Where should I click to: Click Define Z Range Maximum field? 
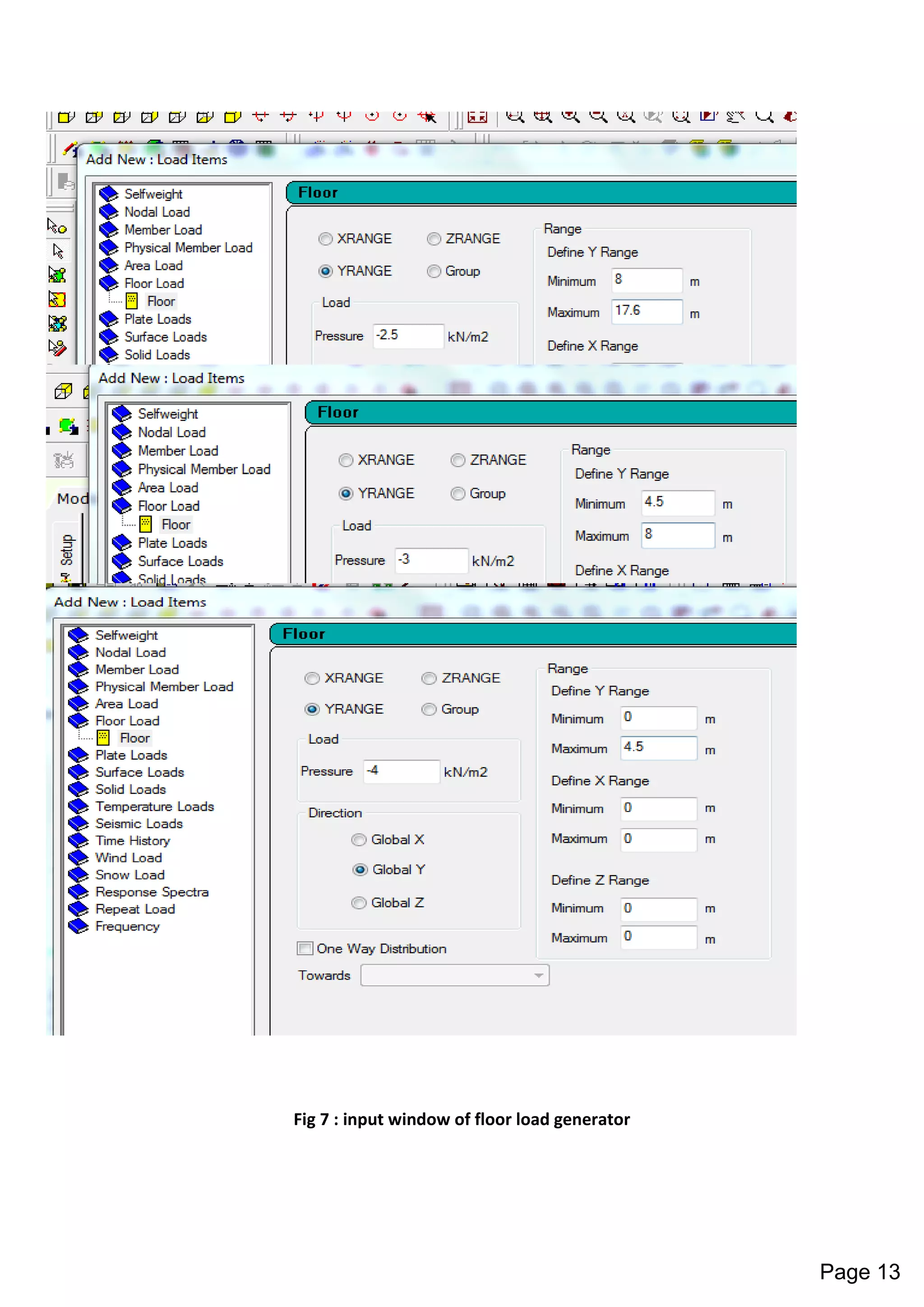659,937
